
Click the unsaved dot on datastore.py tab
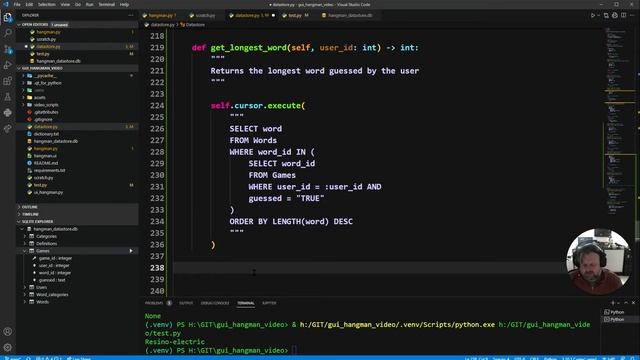(x=273, y=16)
